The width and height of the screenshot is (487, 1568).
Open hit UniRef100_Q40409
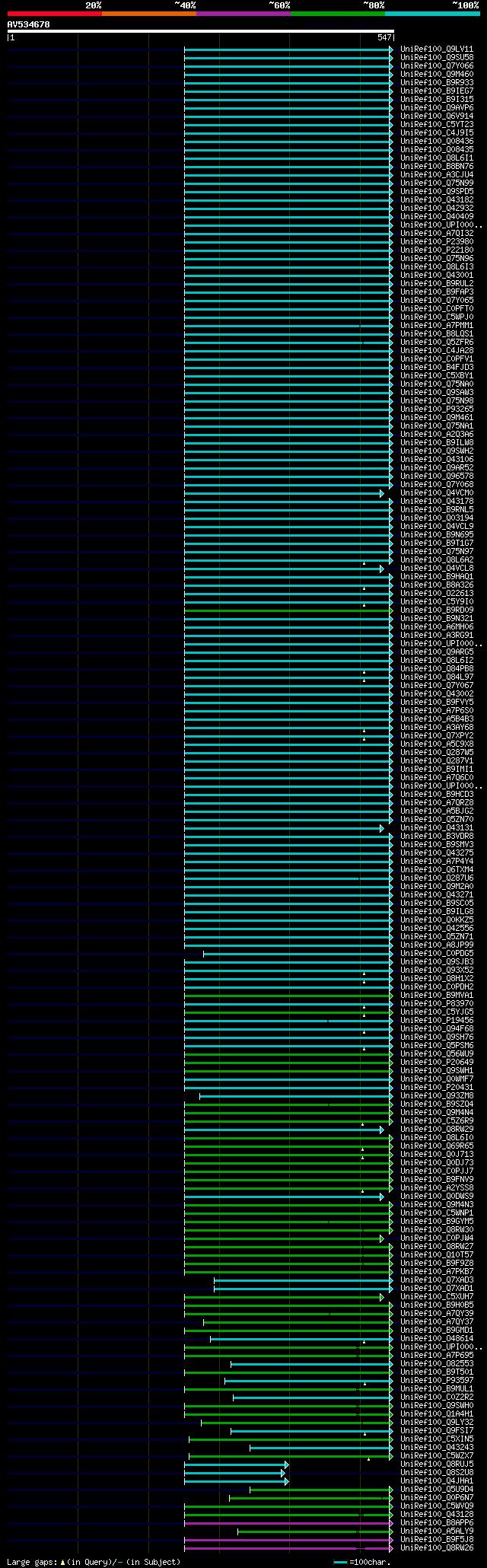(437, 216)
